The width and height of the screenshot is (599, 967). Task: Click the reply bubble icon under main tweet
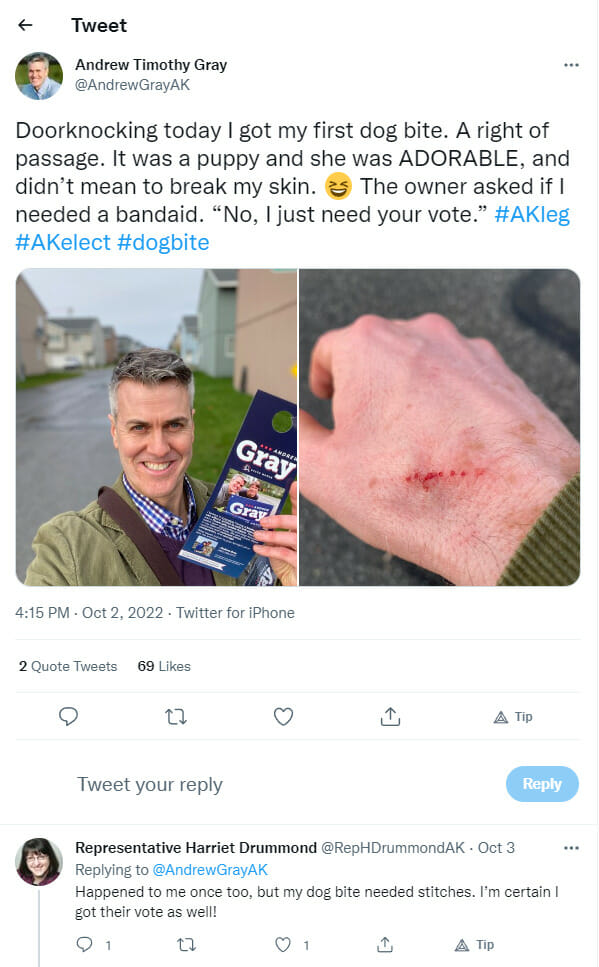pyautogui.click(x=68, y=717)
